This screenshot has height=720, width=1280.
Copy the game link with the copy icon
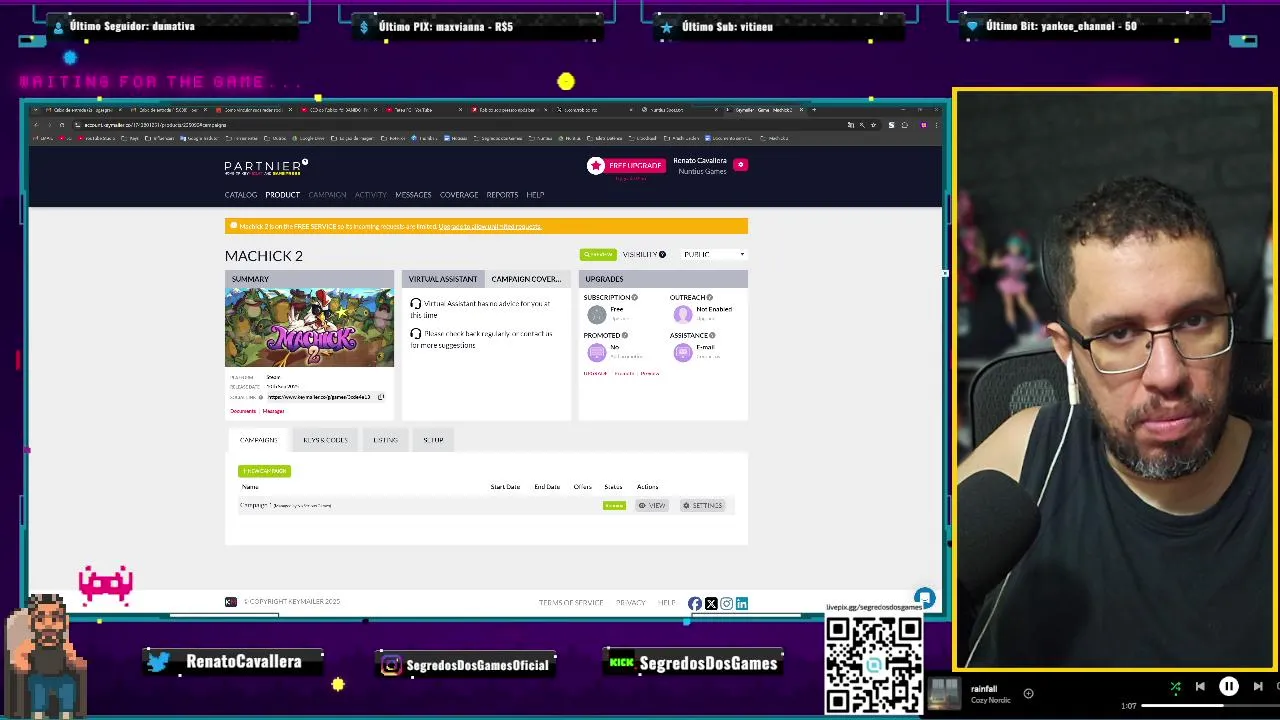click(380, 397)
